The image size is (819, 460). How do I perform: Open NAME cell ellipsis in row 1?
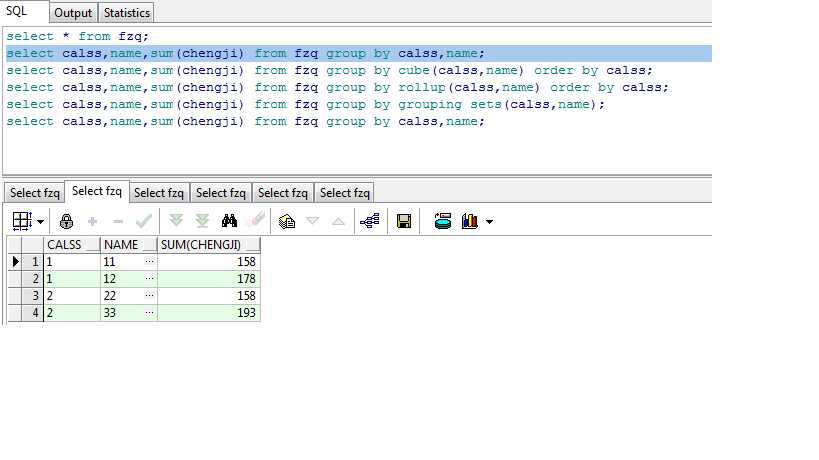[150, 261]
